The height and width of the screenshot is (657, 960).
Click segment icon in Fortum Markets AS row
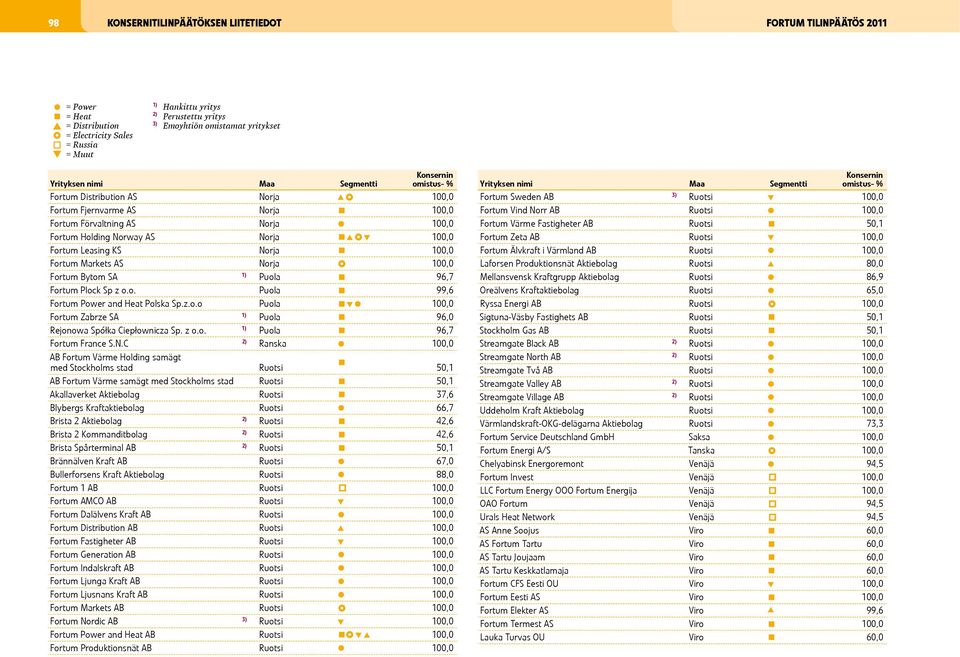pyautogui.click(x=342, y=264)
